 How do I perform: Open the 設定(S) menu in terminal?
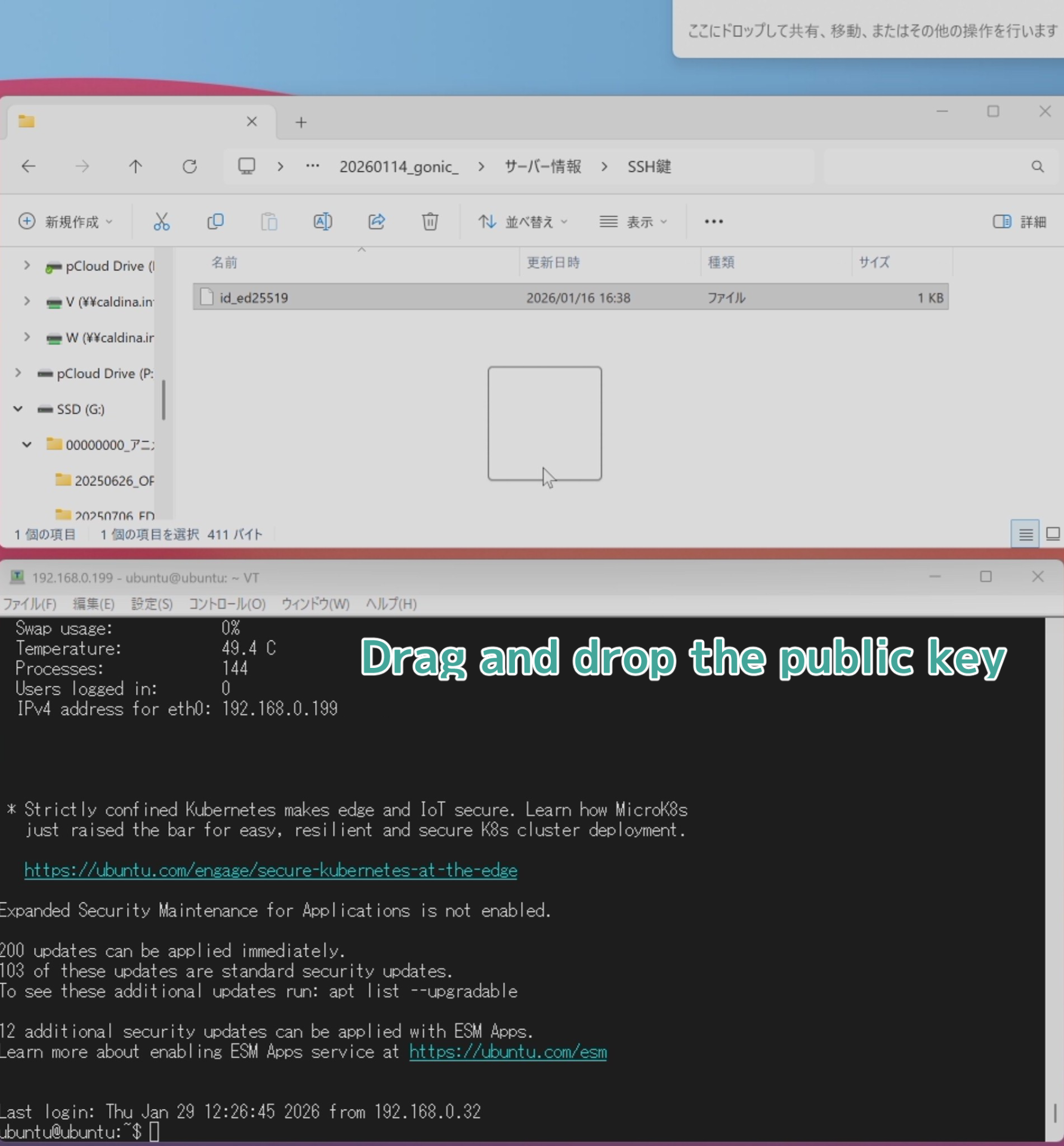click(152, 604)
